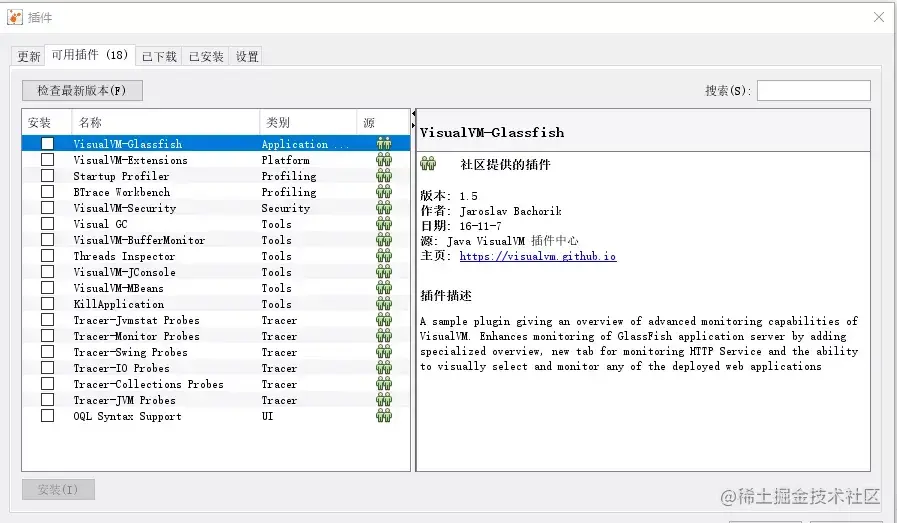Click the 安装(I) button

[x=58, y=490]
